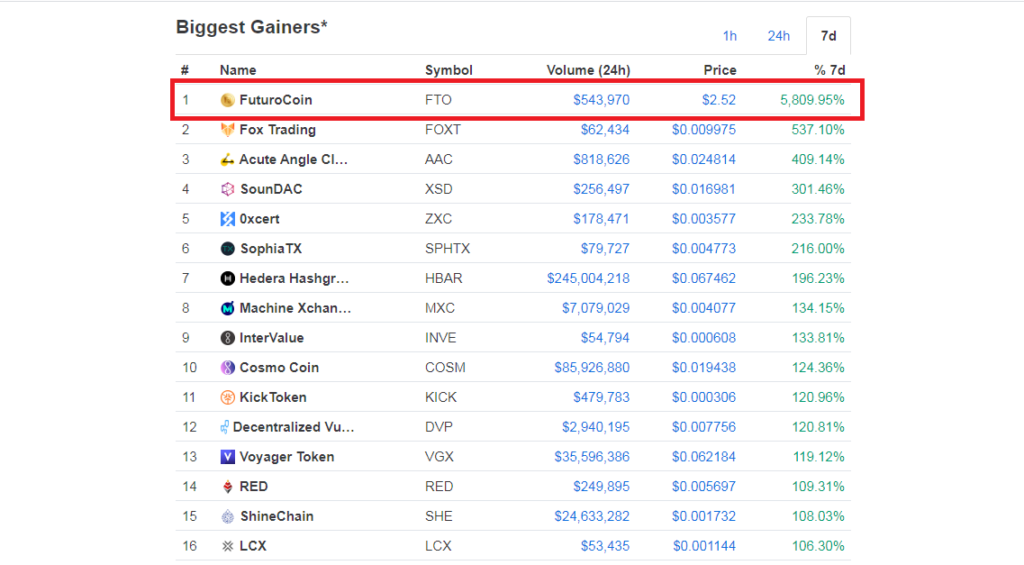Open the ShineChain coin name link
The height and width of the screenshot is (565, 1024).
click(x=276, y=517)
